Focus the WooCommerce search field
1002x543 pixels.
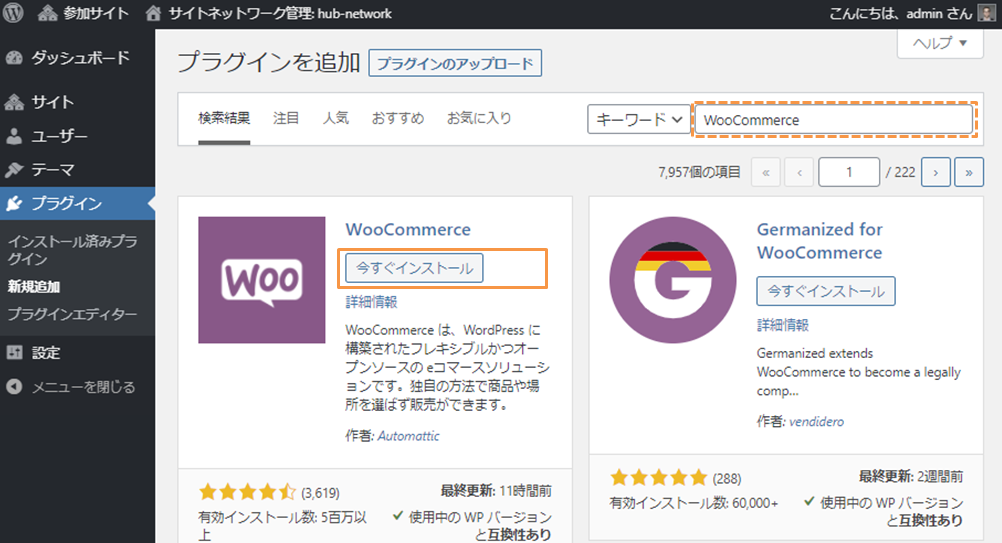834,119
